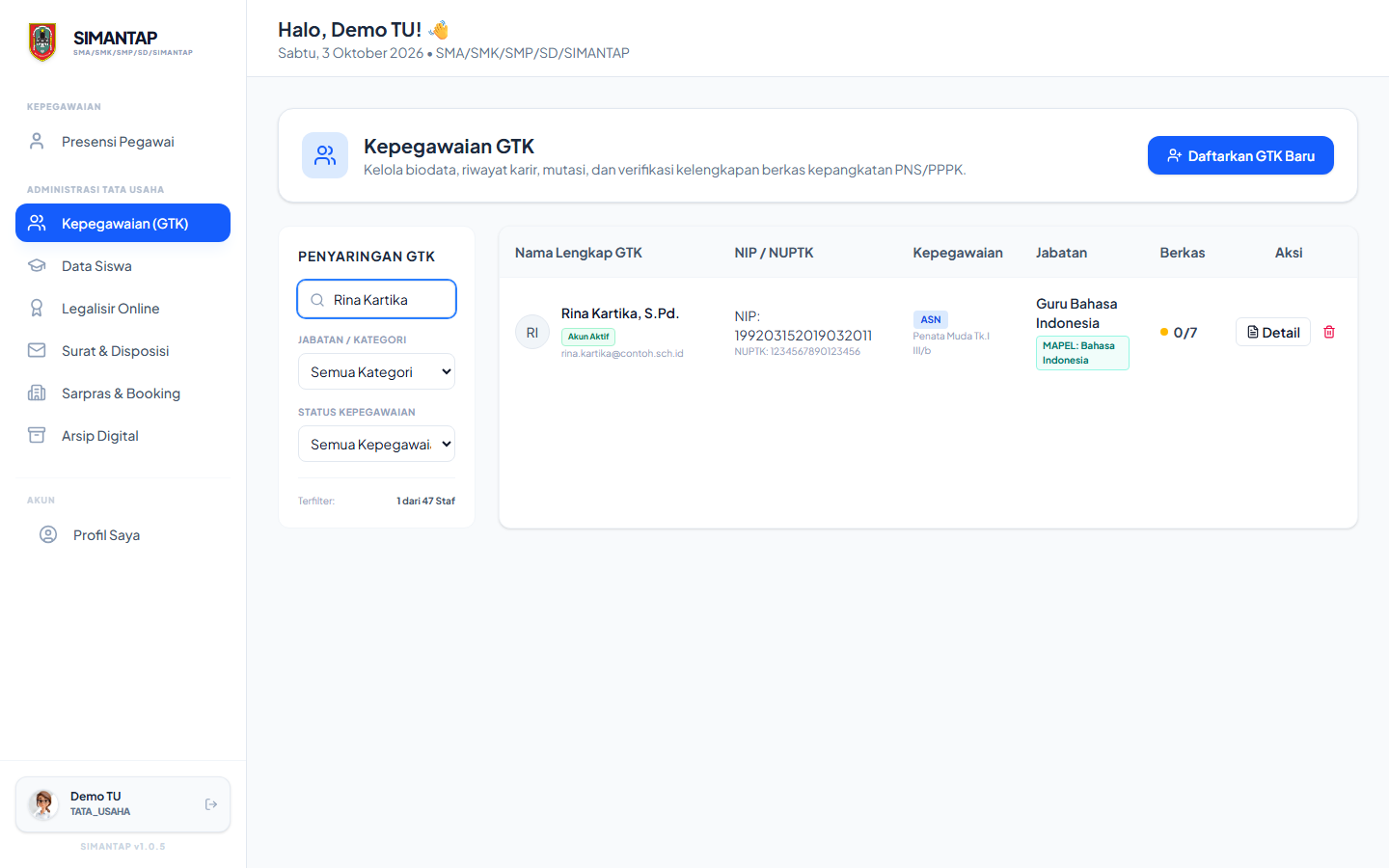Click the Demo TU avatar picture
Viewport: 1389px width, 868px height.
(43, 804)
